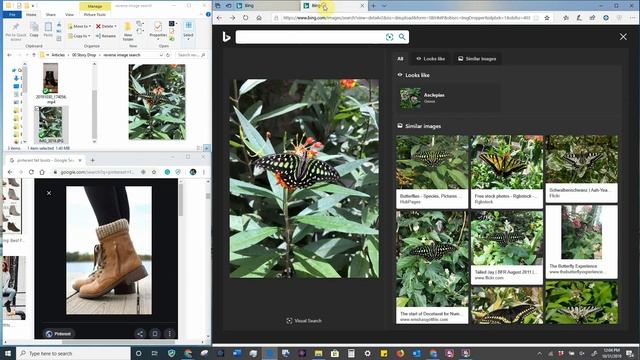The height and width of the screenshot is (360, 640).
Task: Click the Bing search magnifier icon
Action: (402, 37)
